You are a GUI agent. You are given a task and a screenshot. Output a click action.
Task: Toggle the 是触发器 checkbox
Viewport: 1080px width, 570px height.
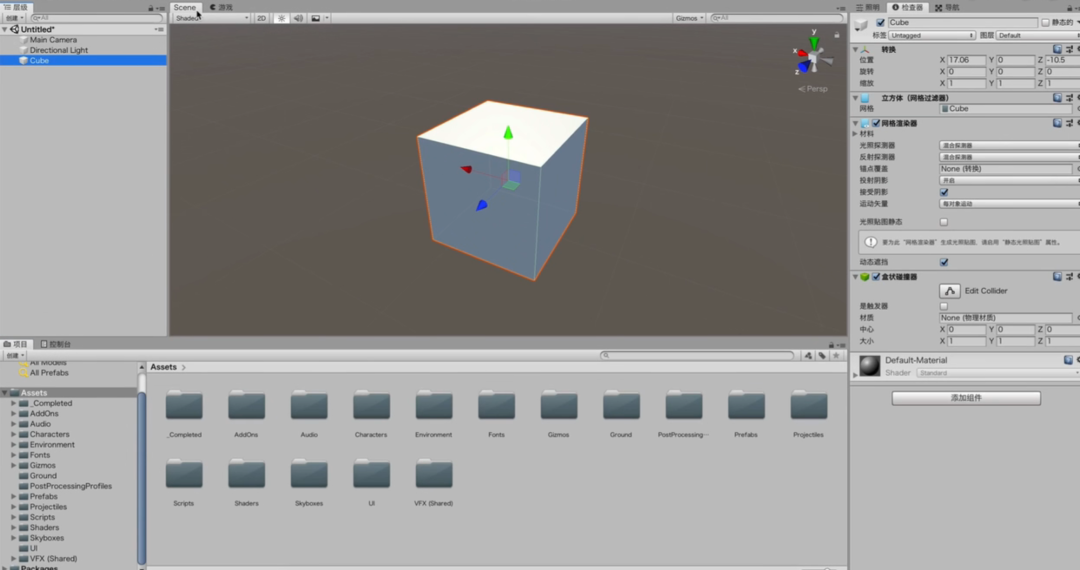click(x=944, y=306)
